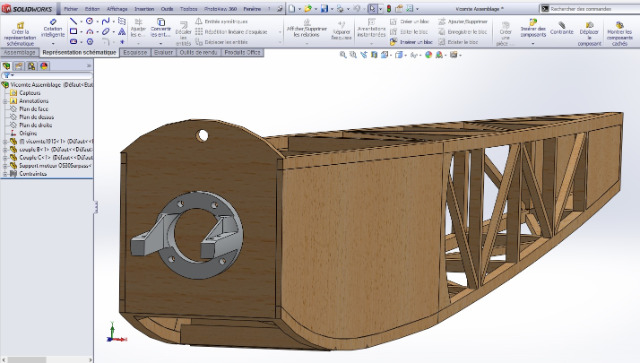
Task: Click Cotation intelligente dimension tool
Action: [x=53, y=29]
